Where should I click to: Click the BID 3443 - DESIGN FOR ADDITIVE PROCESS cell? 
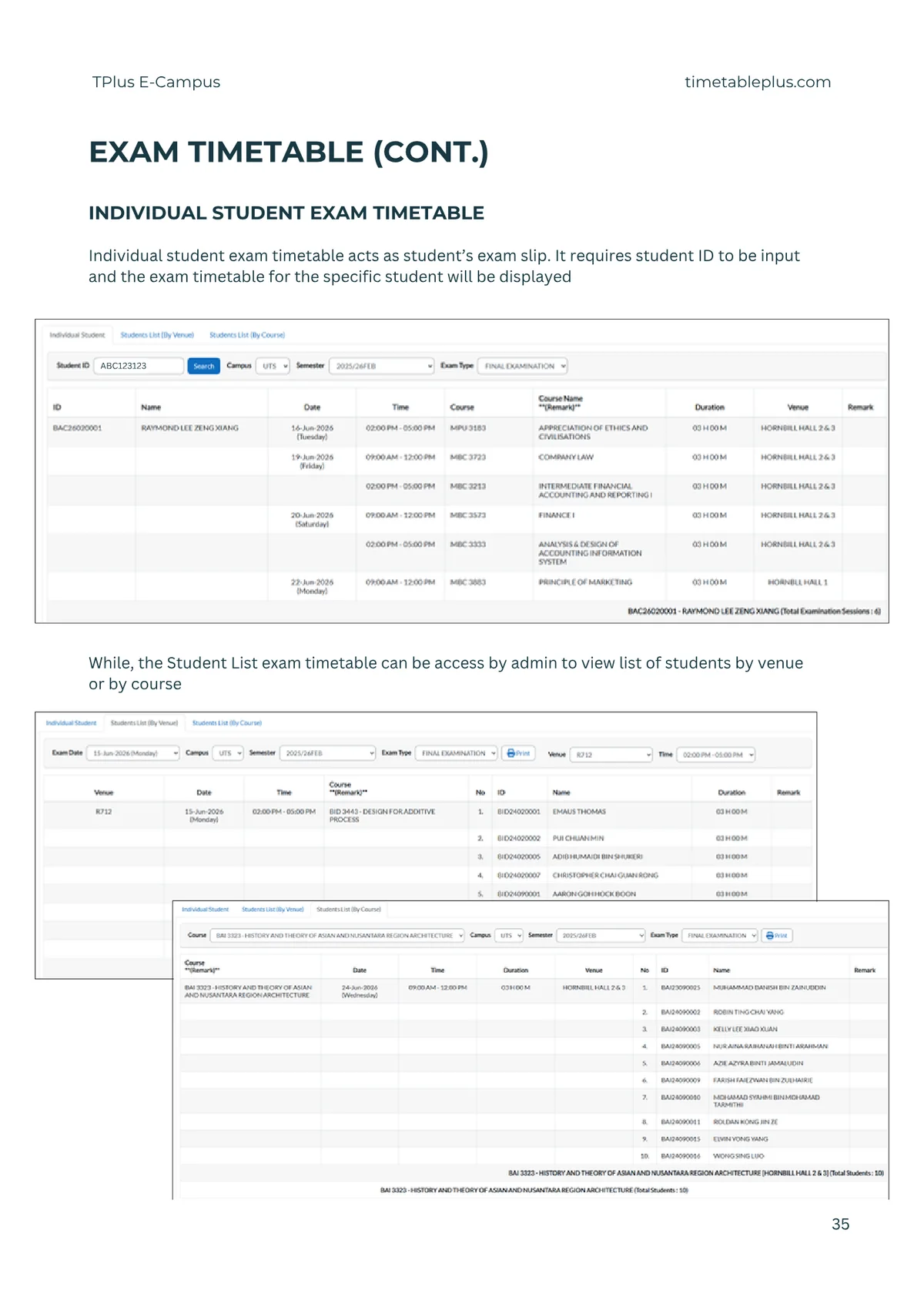click(x=382, y=816)
